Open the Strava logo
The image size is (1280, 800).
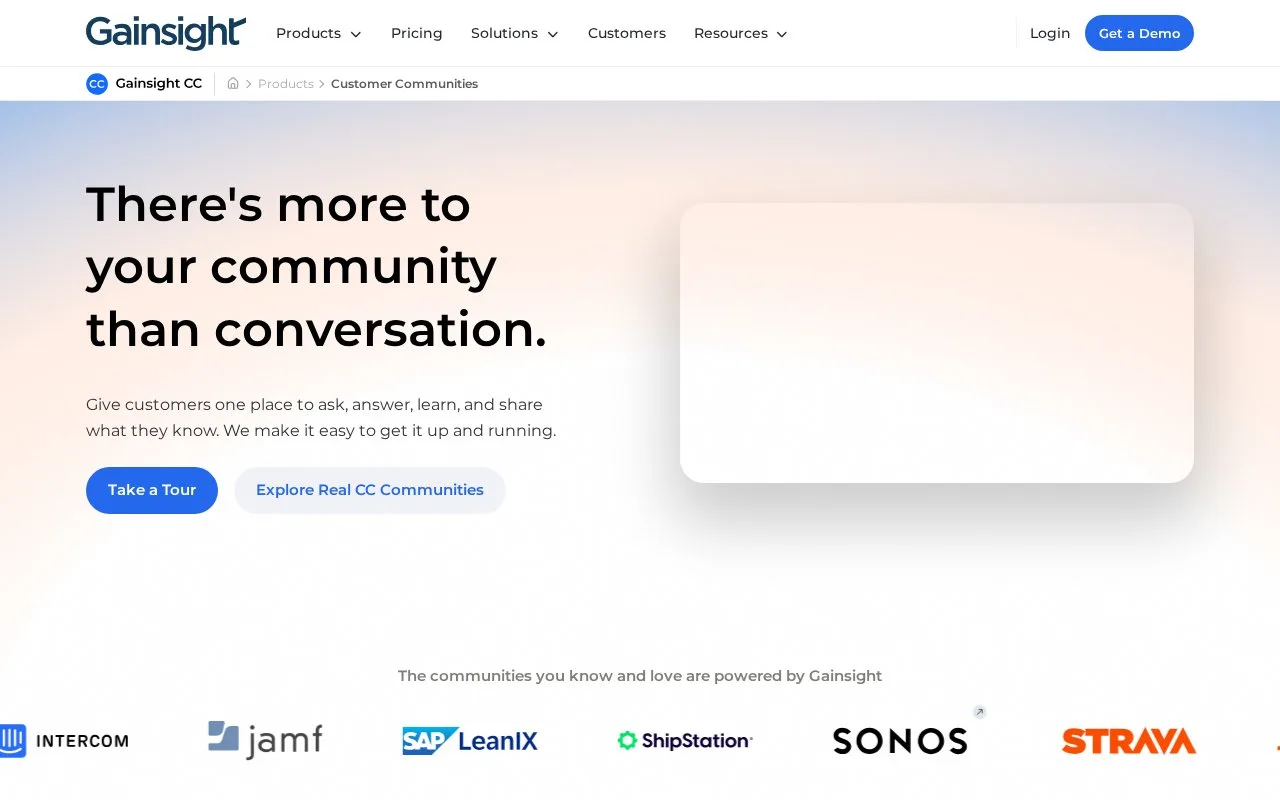pos(1129,741)
